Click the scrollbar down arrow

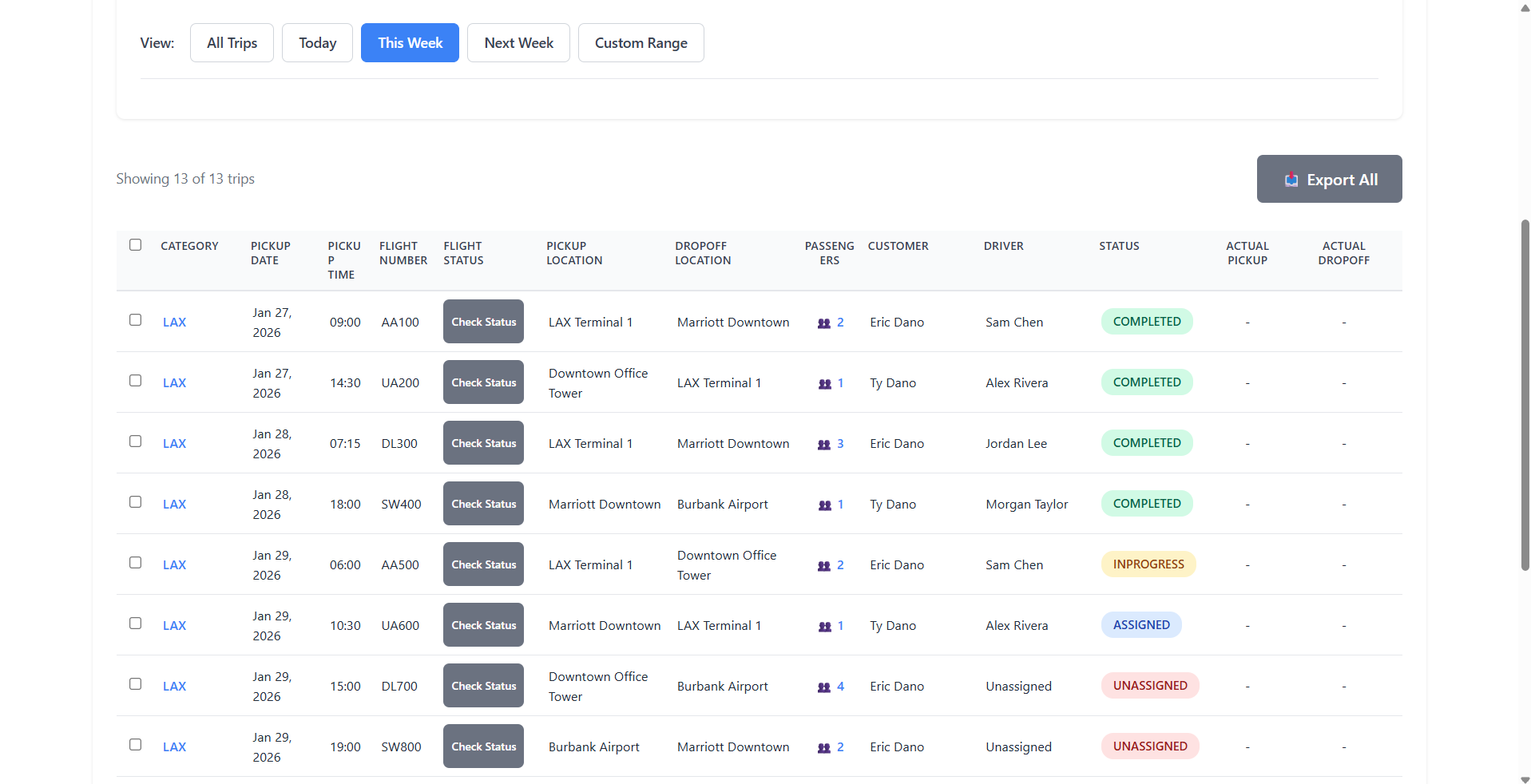(x=1522, y=775)
